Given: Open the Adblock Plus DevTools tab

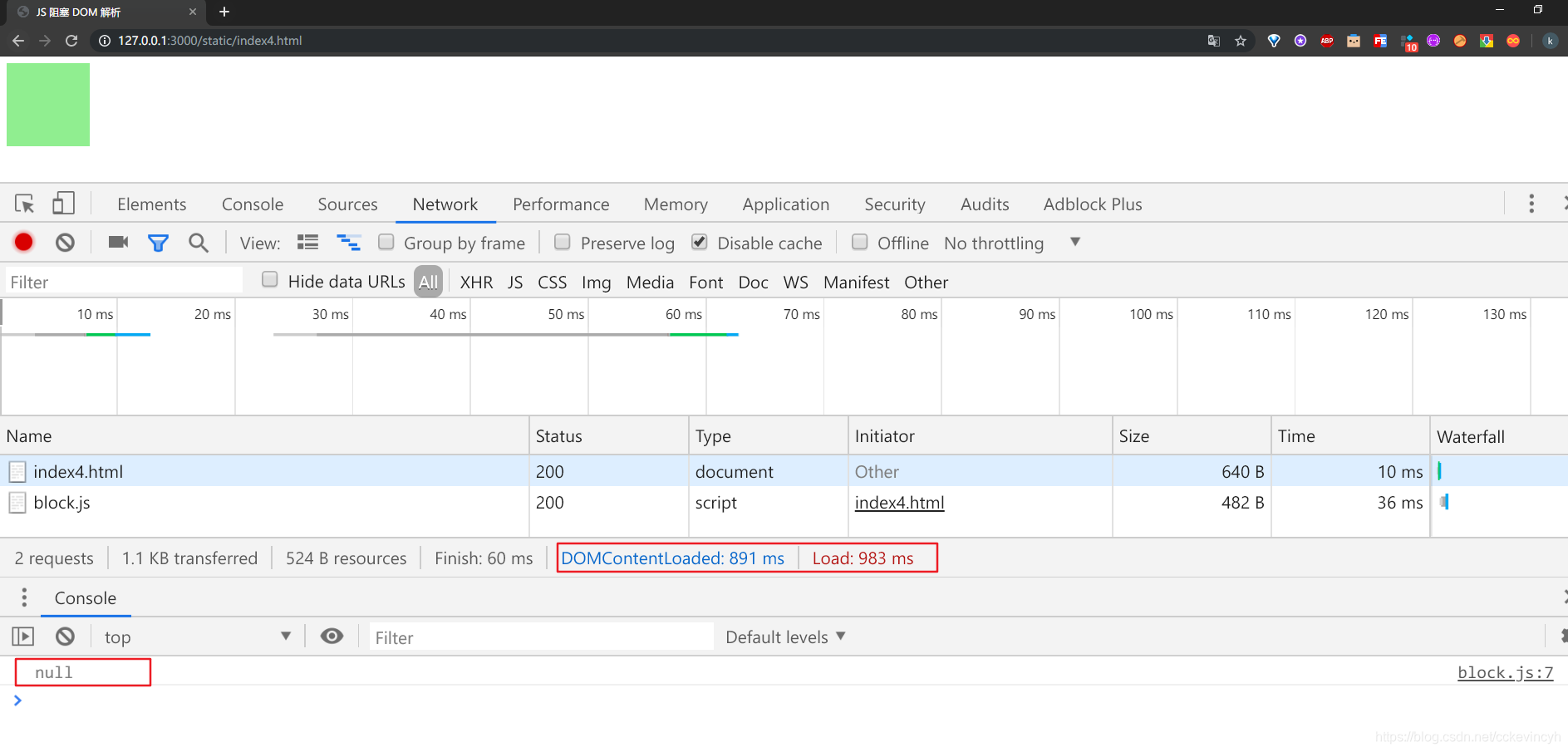Looking at the screenshot, I should click(1093, 204).
